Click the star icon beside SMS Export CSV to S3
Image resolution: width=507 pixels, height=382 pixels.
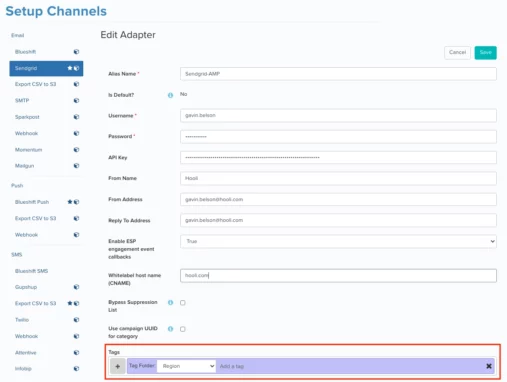coord(70,303)
